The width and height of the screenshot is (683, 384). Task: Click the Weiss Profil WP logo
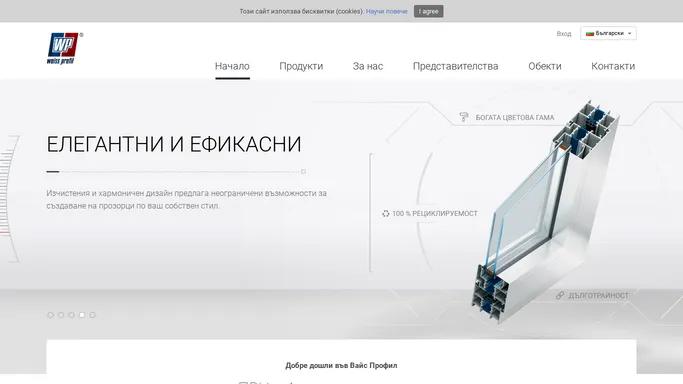coord(64,48)
